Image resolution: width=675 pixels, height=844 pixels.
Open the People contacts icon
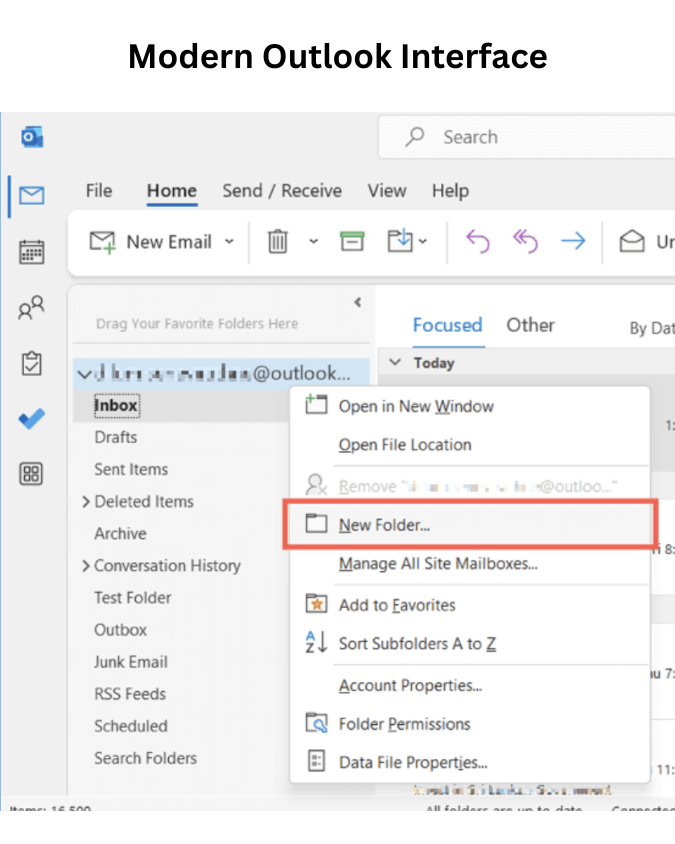31,308
